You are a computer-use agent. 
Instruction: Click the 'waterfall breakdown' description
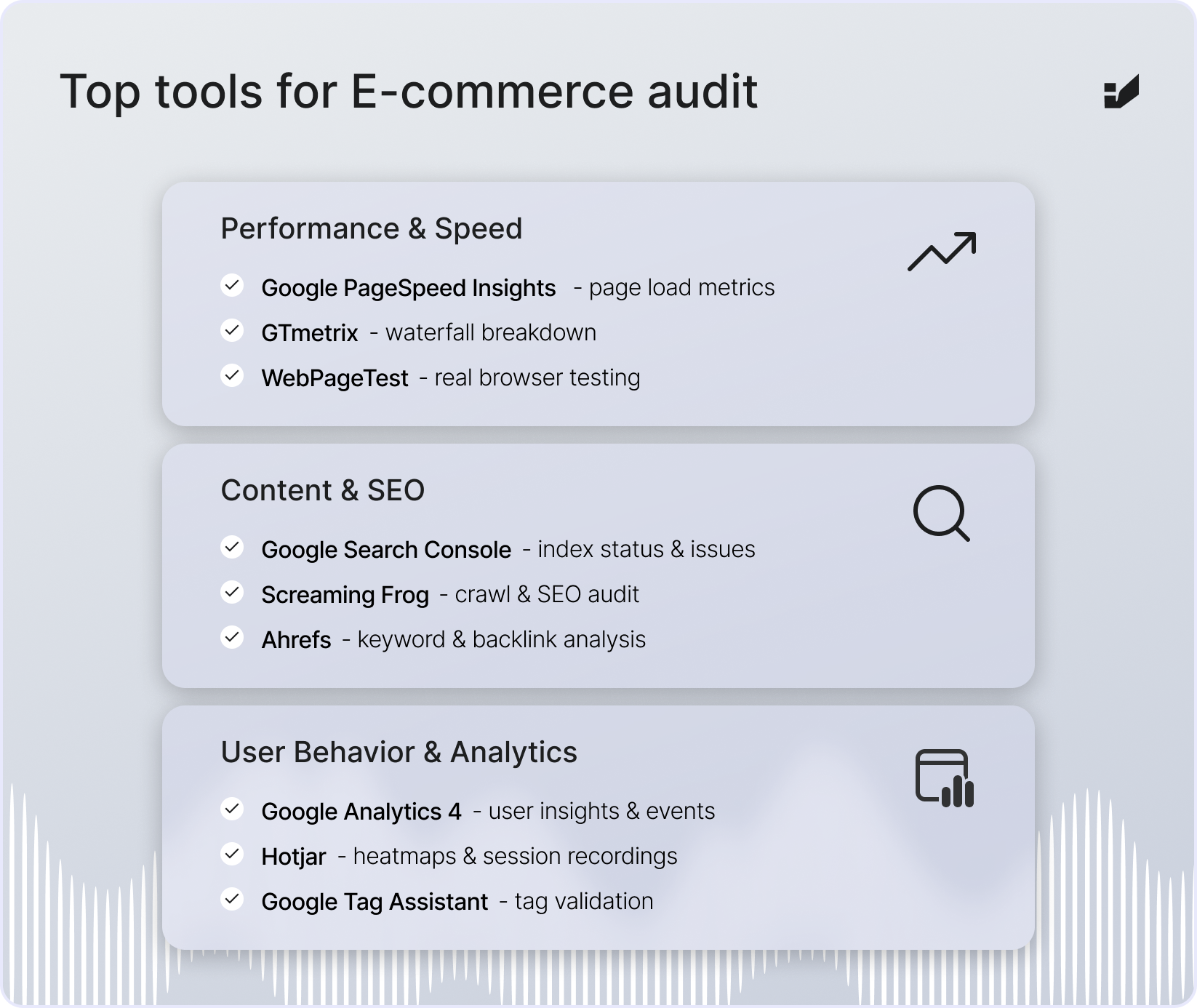(491, 332)
